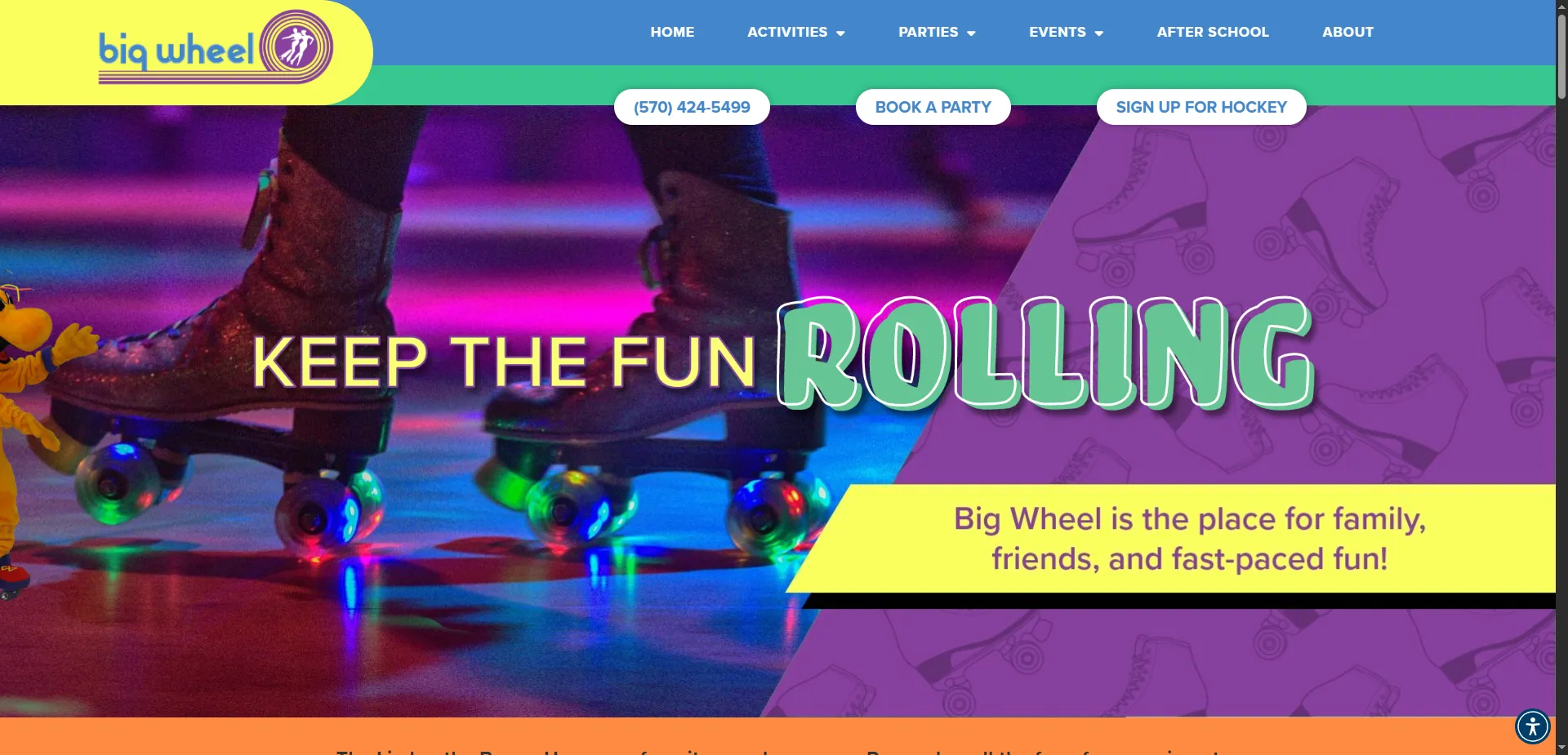Call the (570) 424-5499 phone button
Viewport: 1568px width, 755px height.
click(692, 107)
